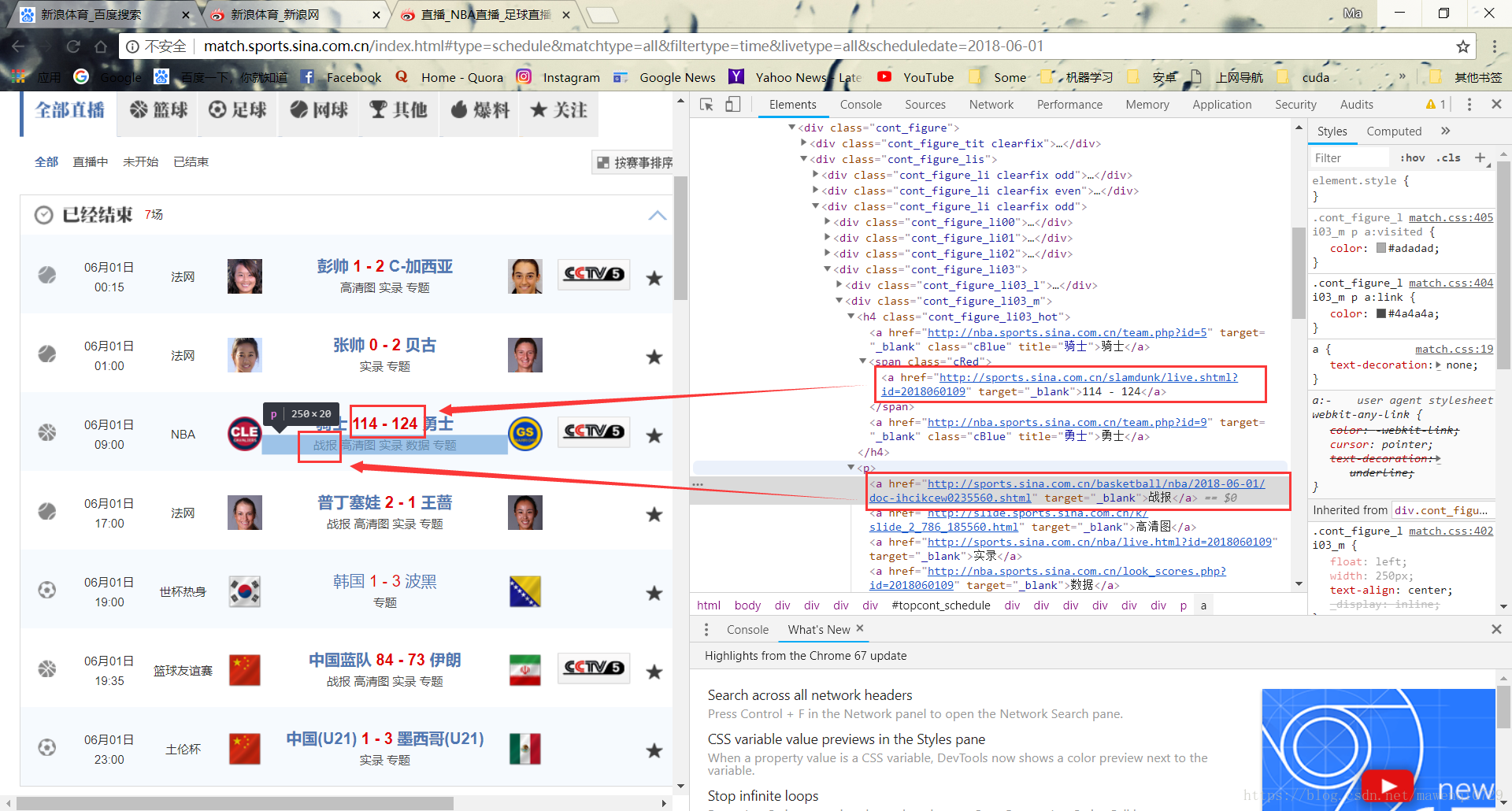Star the NBA 114 - 124 match
The width and height of the screenshot is (1512, 811).
(x=654, y=435)
